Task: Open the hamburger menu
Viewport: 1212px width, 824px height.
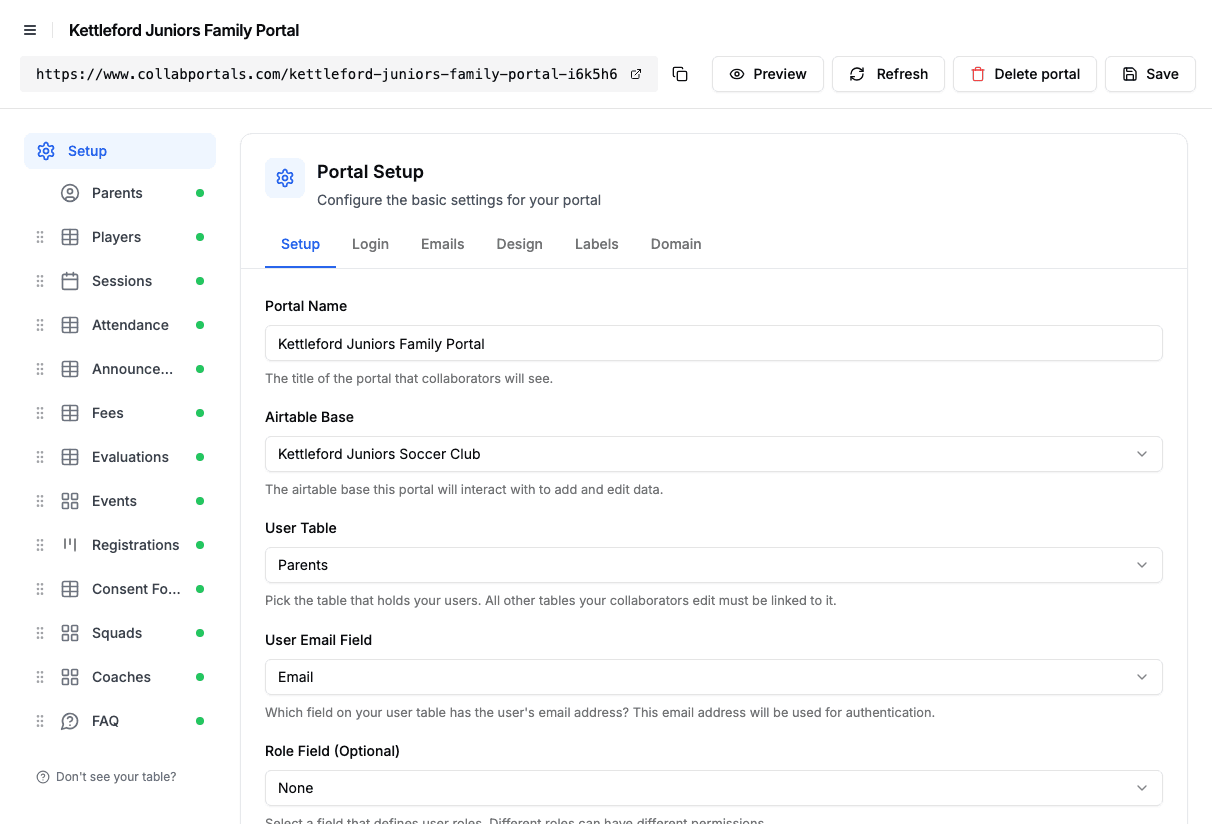Action: (x=30, y=30)
